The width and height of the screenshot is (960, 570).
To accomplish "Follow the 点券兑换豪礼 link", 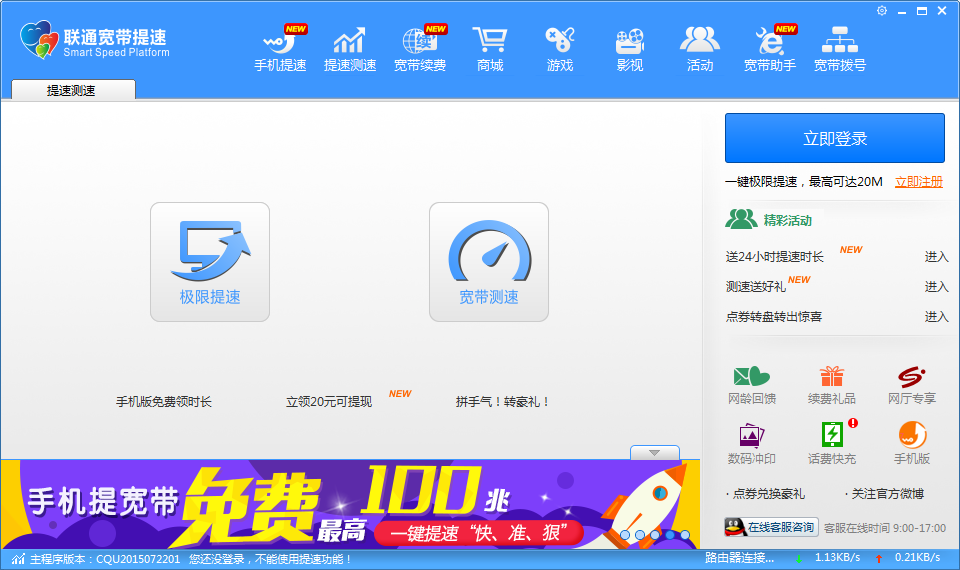I will pos(768,494).
